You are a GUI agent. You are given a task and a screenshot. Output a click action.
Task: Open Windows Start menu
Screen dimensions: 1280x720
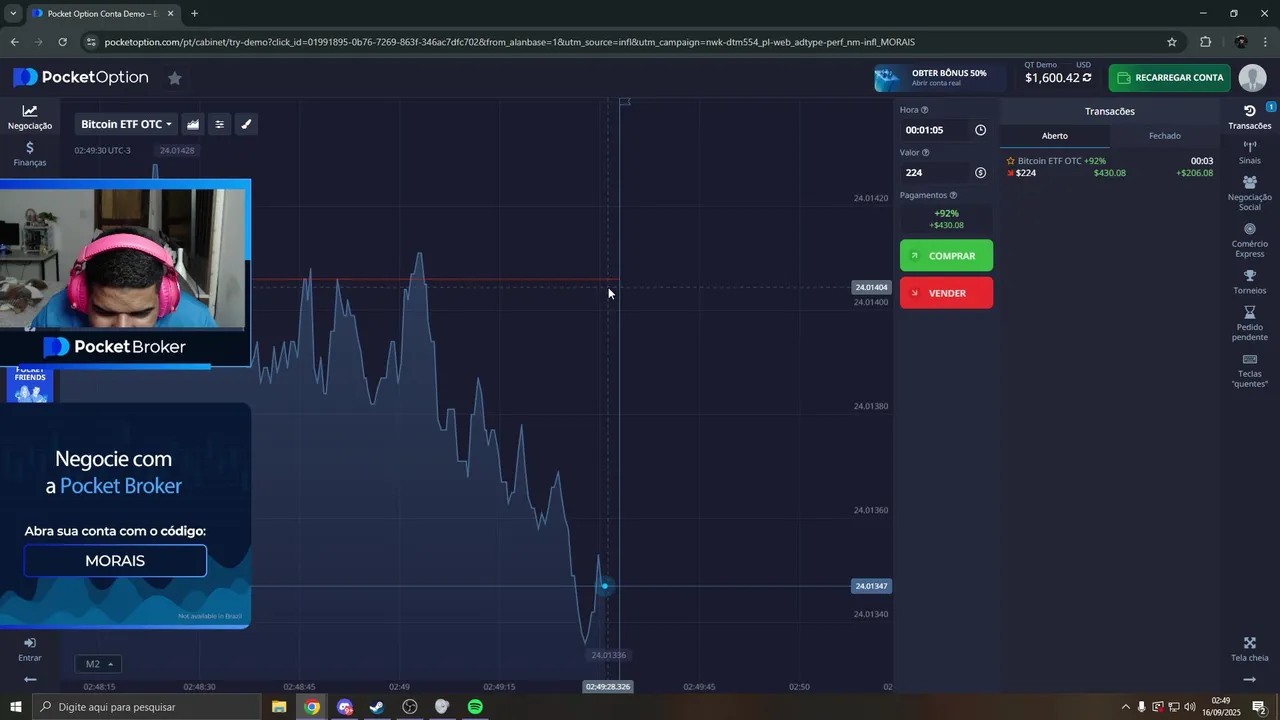(x=16, y=707)
